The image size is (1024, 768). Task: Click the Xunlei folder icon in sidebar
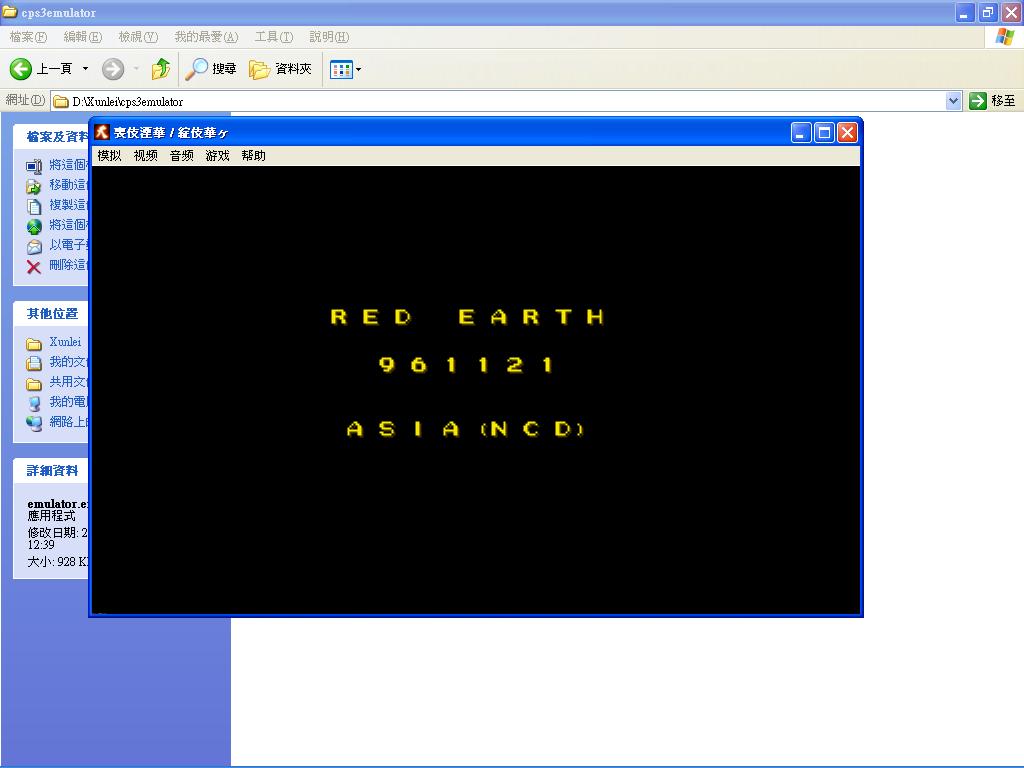[x=34, y=343]
